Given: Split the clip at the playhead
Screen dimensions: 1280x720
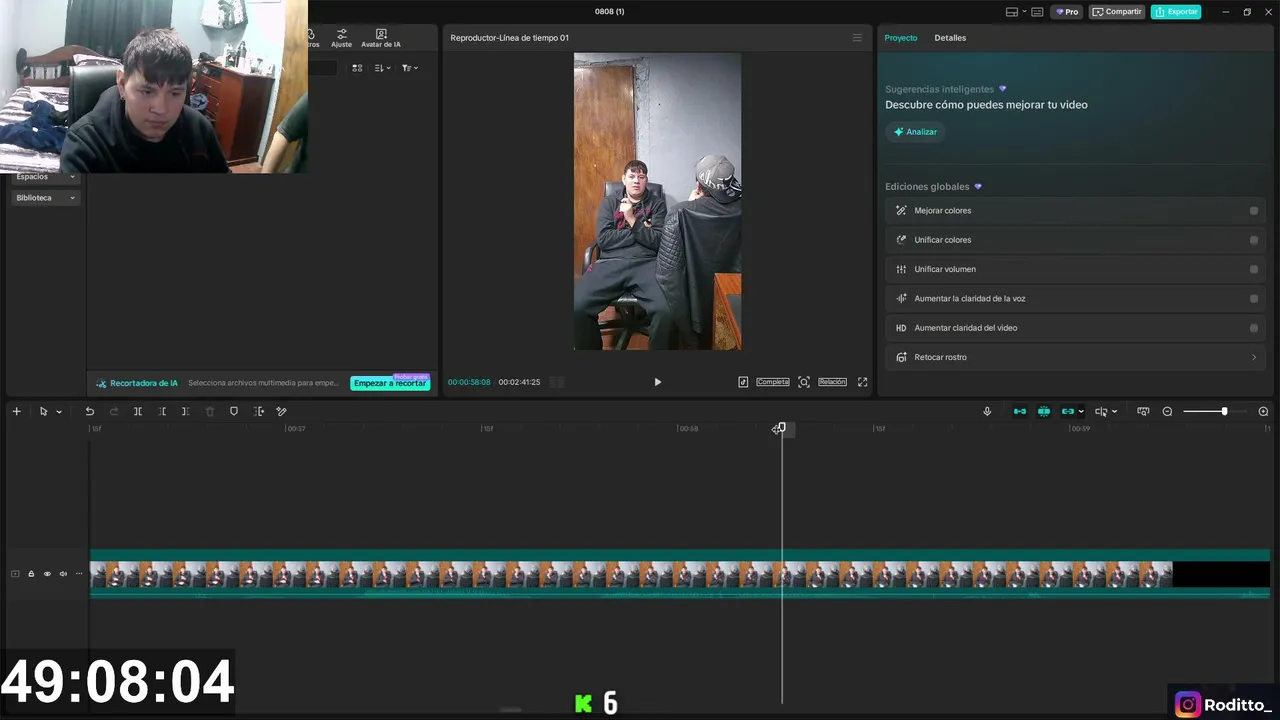Looking at the screenshot, I should pos(138,411).
